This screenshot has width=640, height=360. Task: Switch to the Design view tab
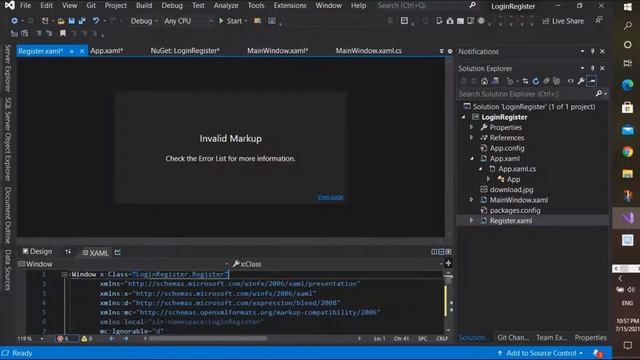(37, 251)
